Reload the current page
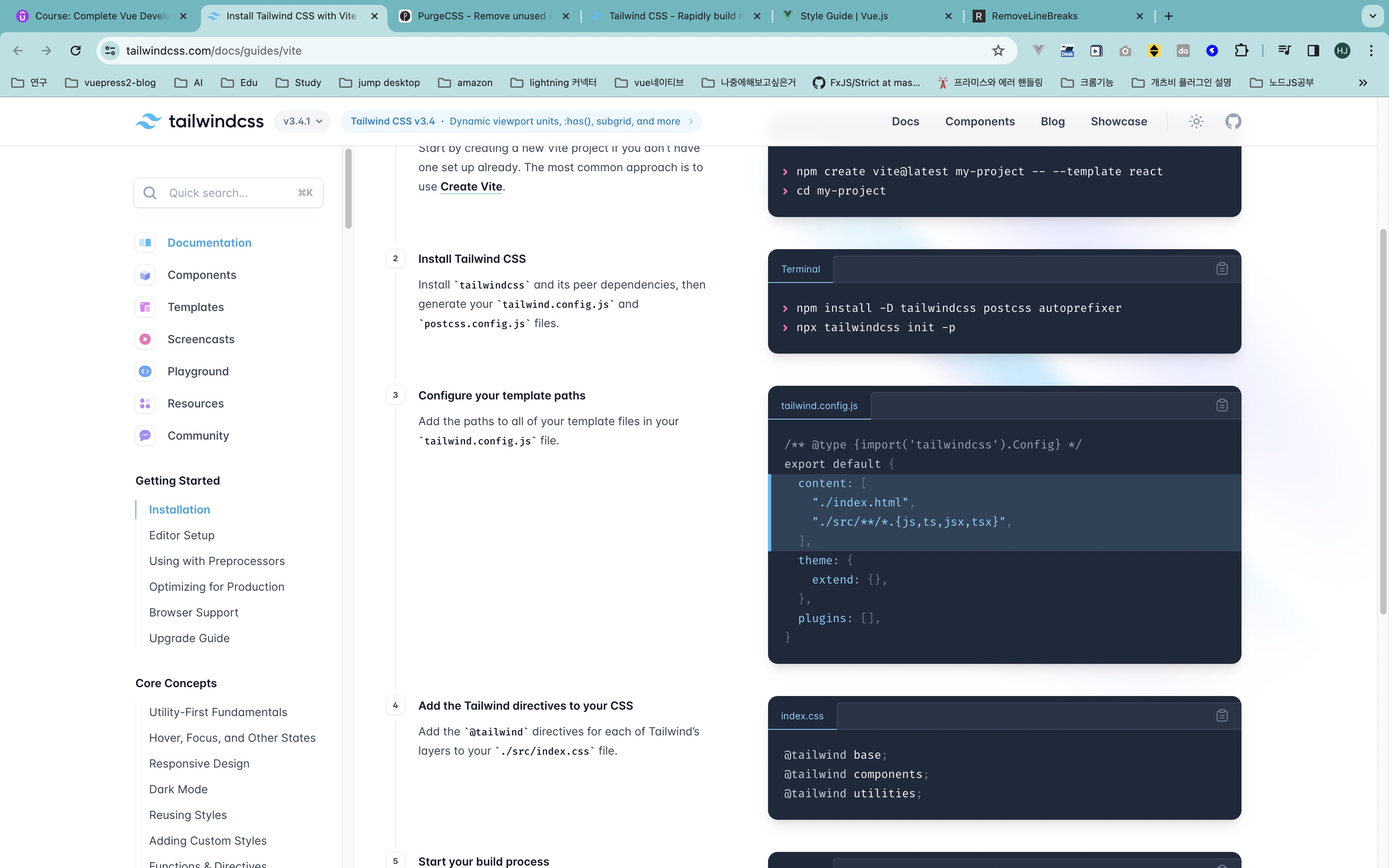 75,51
